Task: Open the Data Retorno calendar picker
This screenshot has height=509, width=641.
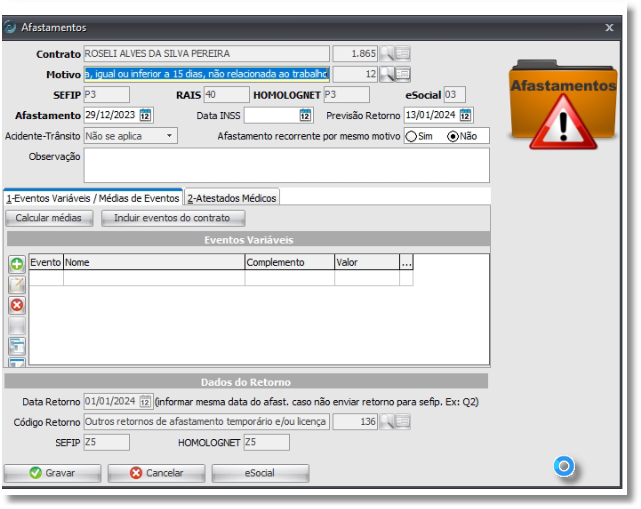Action: 145,401
